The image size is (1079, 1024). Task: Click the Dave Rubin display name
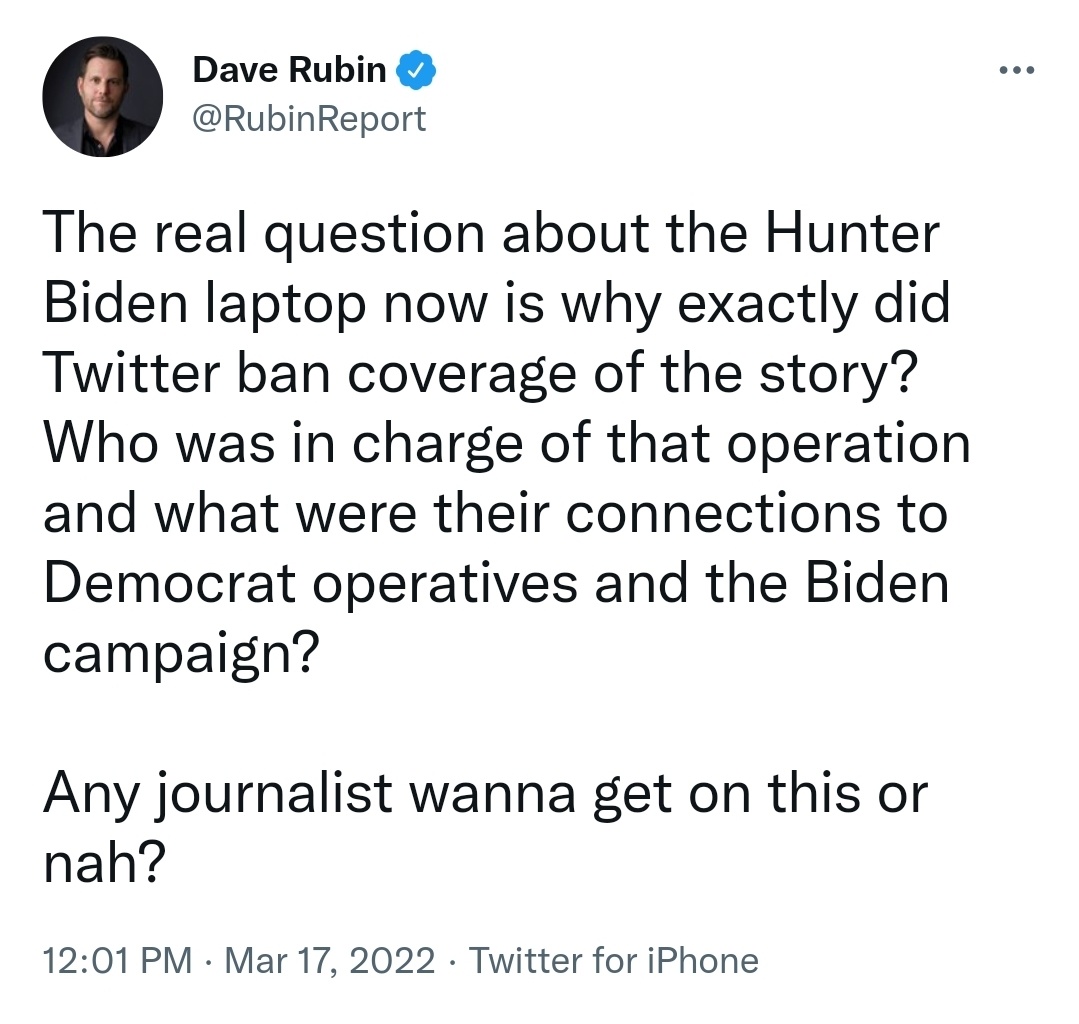click(289, 70)
